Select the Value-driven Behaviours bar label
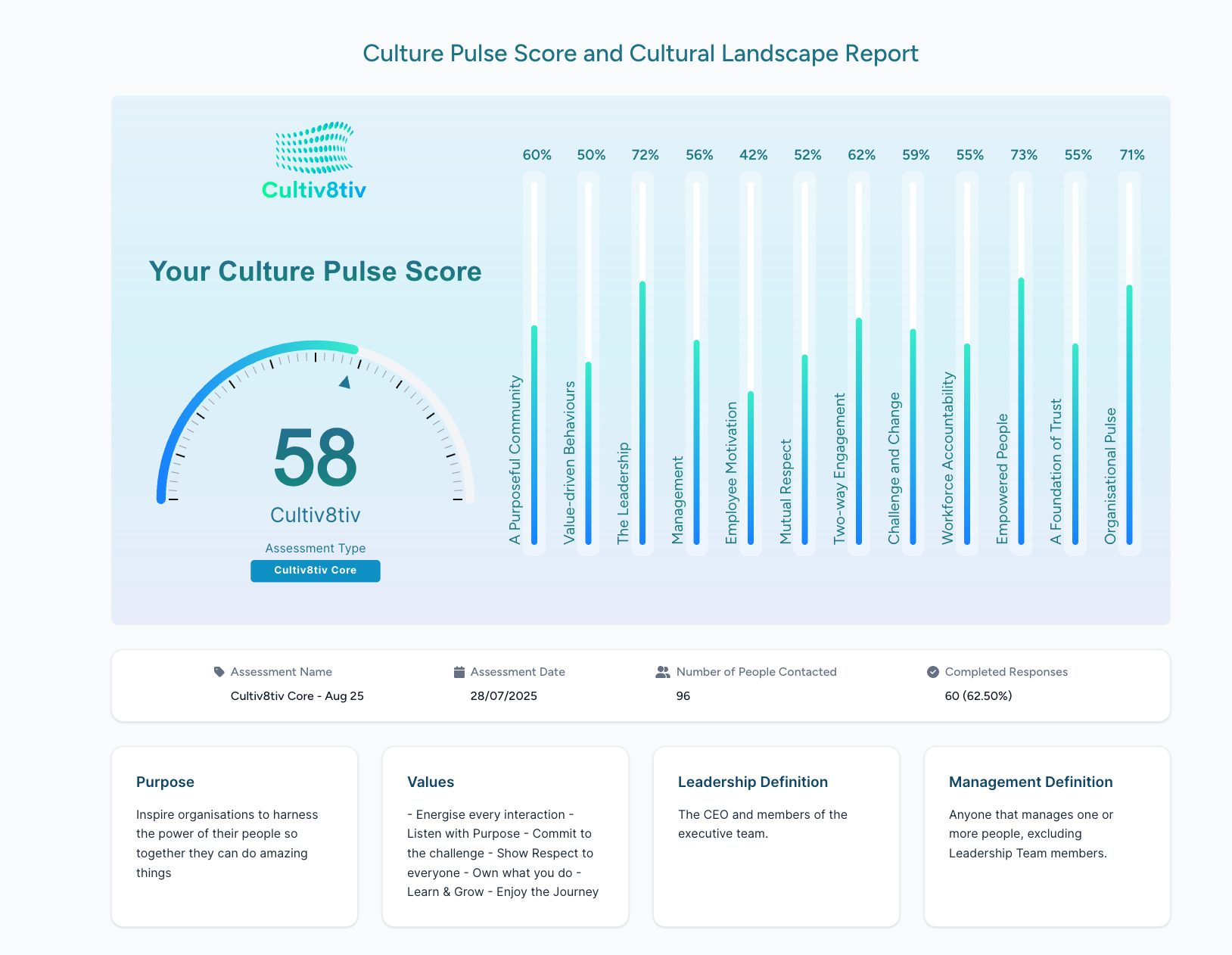 point(570,462)
